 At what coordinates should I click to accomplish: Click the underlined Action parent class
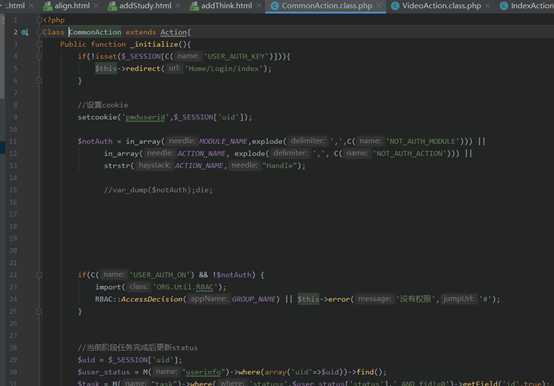coord(173,32)
